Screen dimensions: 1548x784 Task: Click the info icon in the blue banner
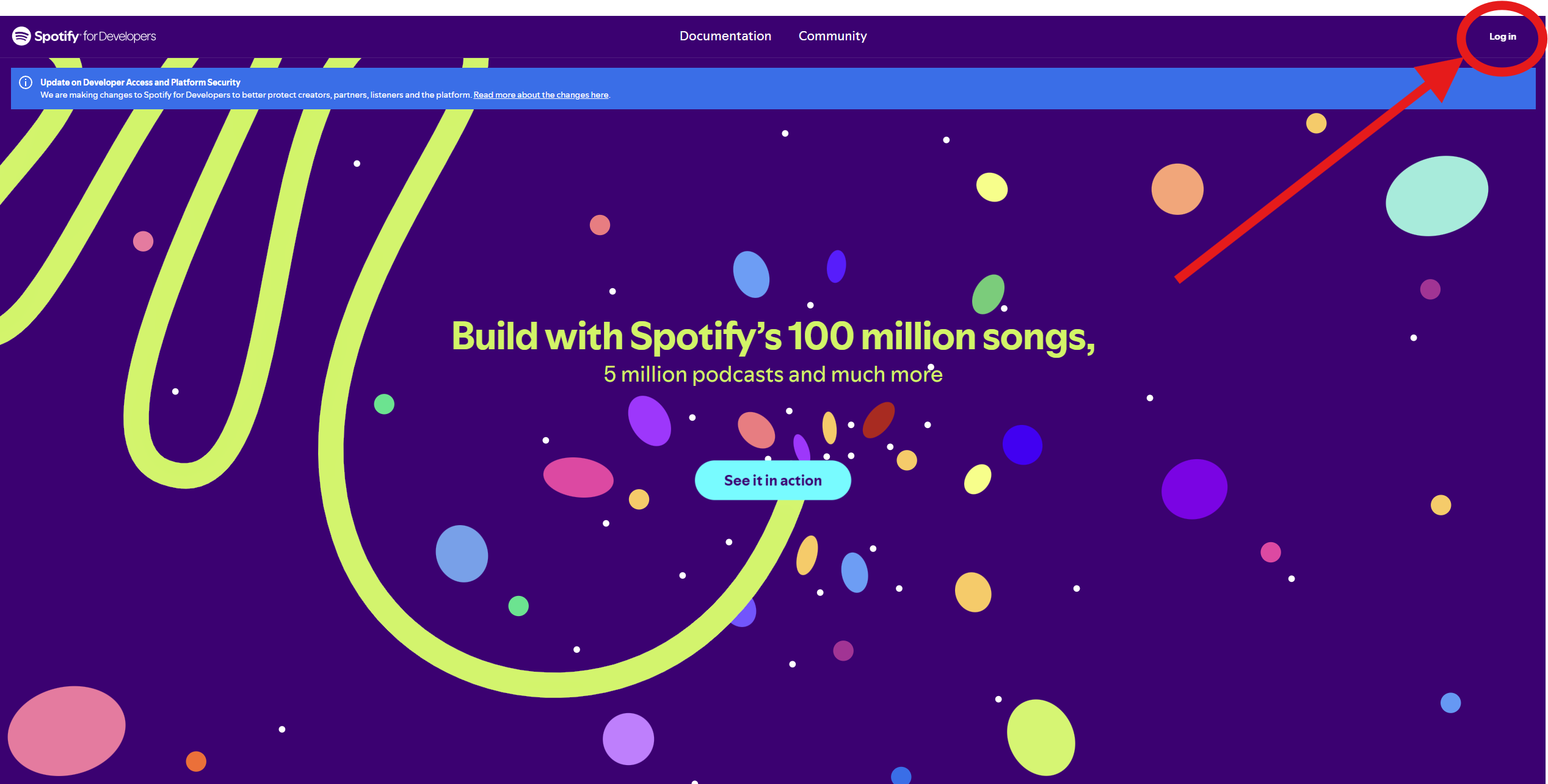(x=25, y=83)
